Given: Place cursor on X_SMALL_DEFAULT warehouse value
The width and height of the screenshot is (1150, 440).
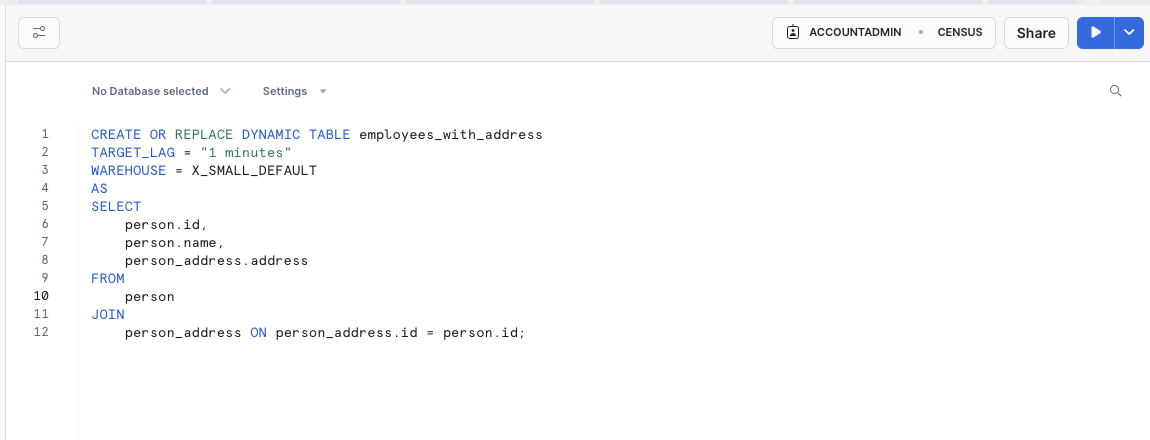Looking at the screenshot, I should (254, 170).
